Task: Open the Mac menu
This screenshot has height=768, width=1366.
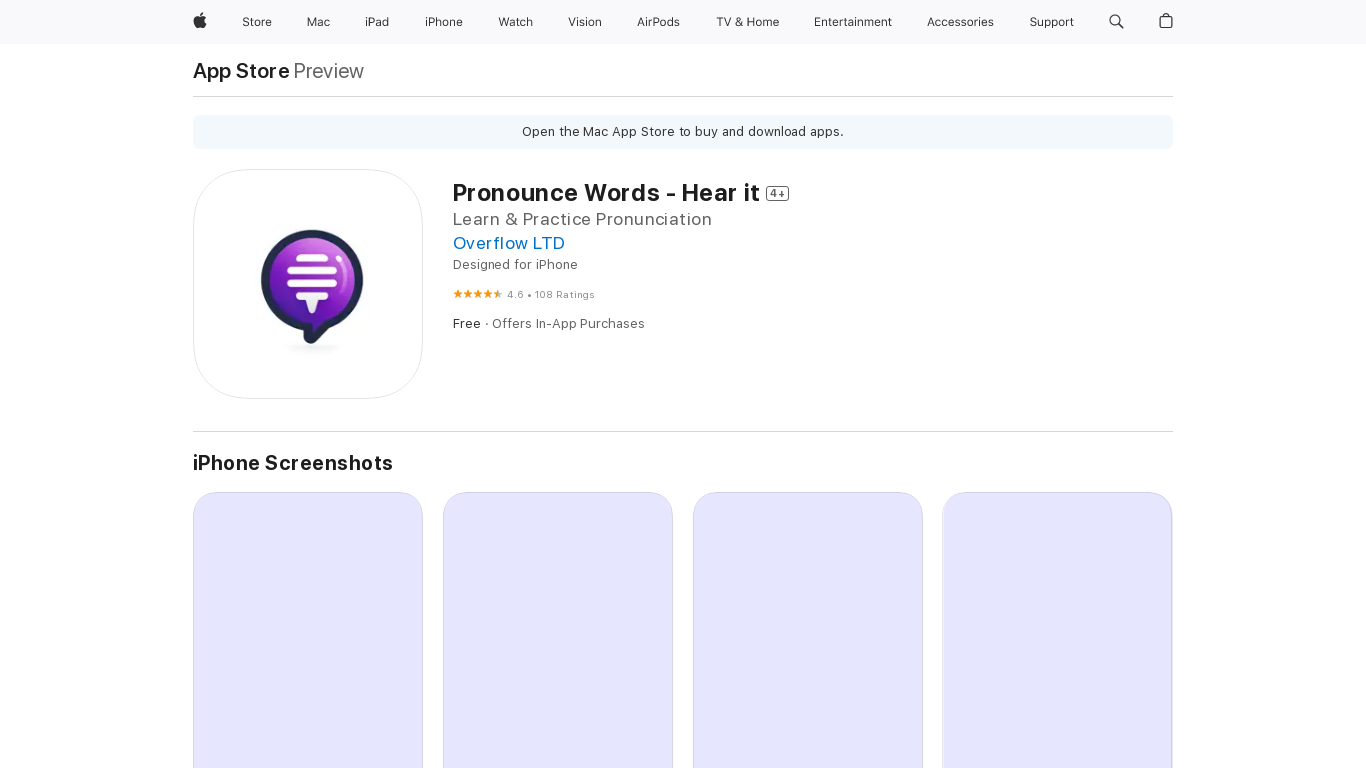Action: (x=318, y=22)
